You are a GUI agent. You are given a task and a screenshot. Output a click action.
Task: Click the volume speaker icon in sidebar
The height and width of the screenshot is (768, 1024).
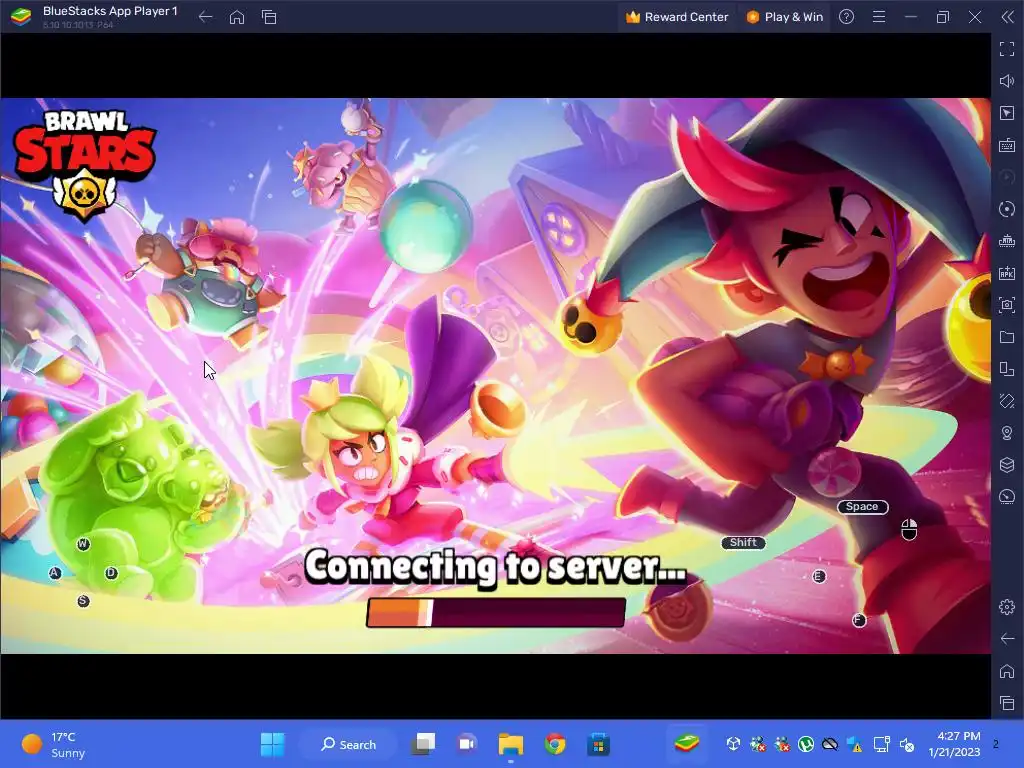click(x=1006, y=81)
